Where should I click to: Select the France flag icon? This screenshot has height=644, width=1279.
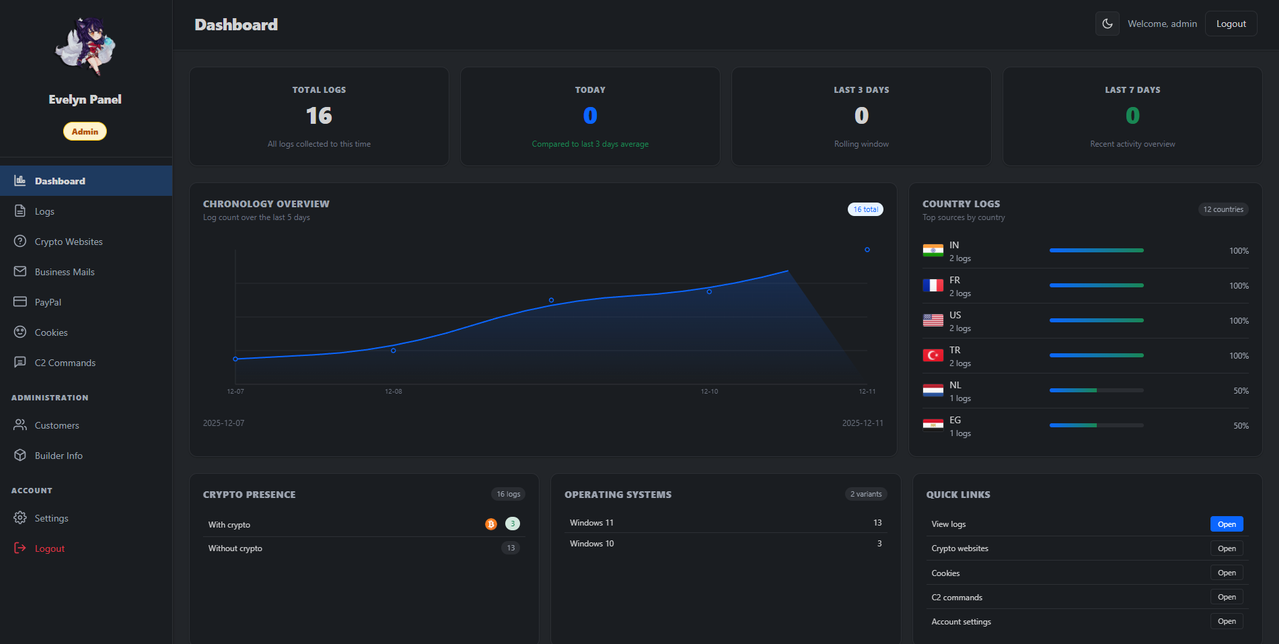pyautogui.click(x=933, y=286)
